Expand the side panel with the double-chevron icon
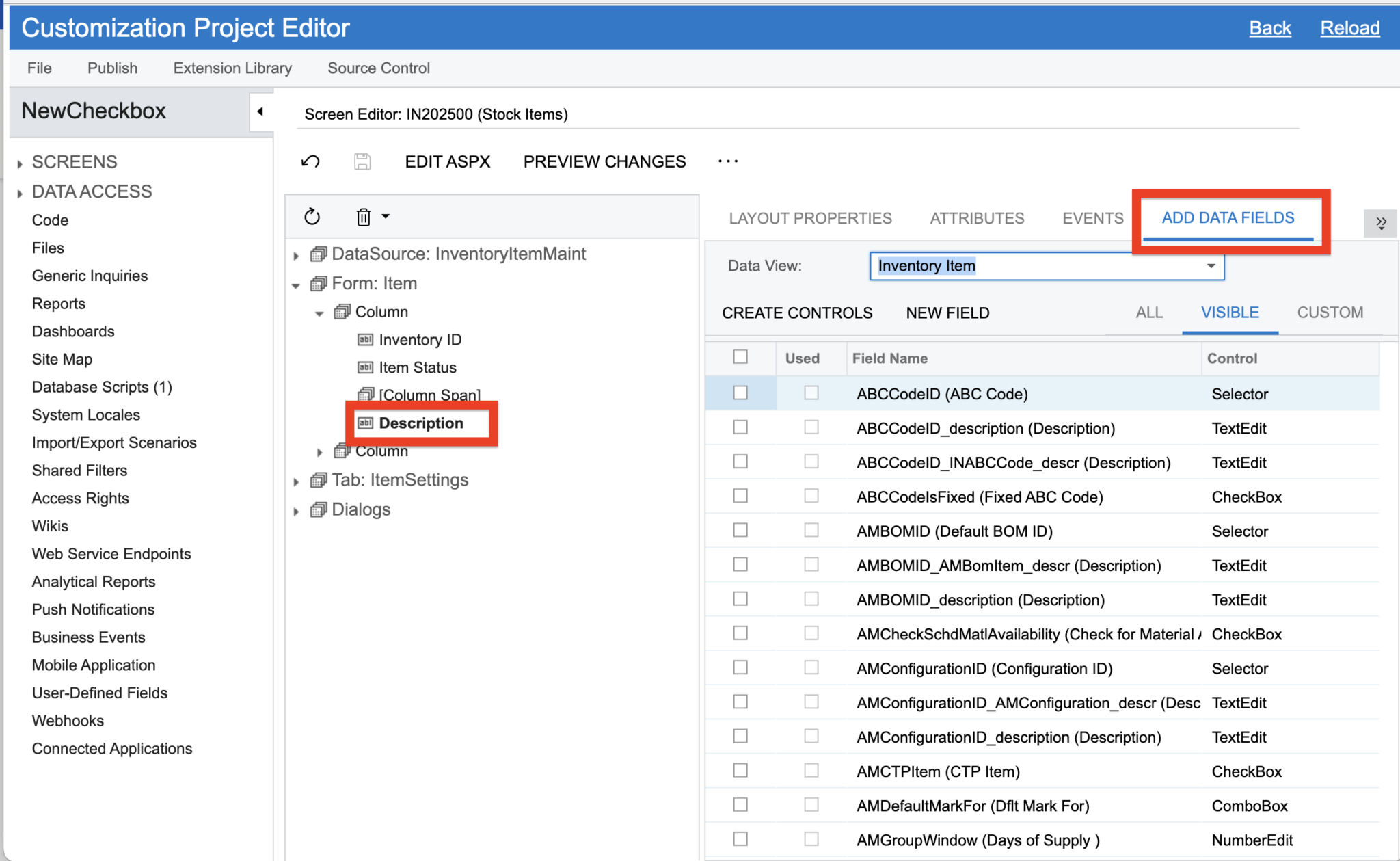The width and height of the screenshot is (1400, 861). (x=1381, y=223)
